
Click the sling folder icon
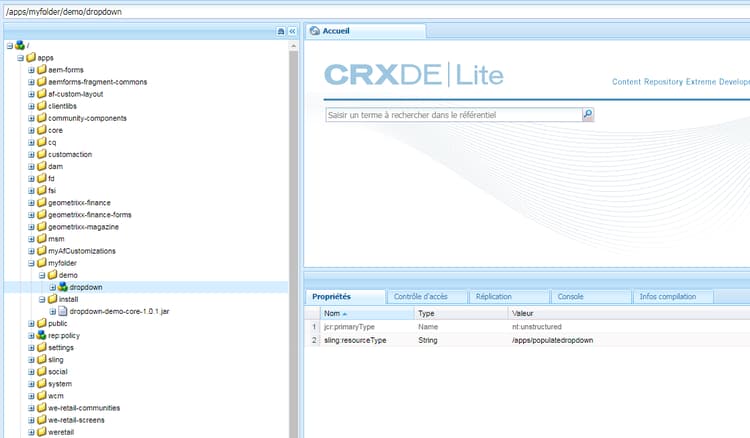[x=42, y=359]
